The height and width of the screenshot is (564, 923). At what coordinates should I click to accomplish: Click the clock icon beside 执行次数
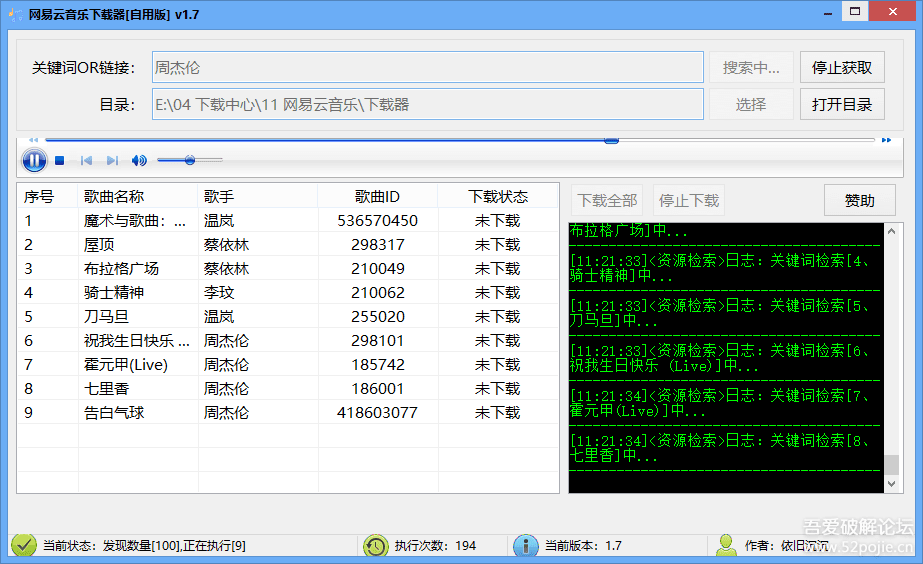point(376,546)
